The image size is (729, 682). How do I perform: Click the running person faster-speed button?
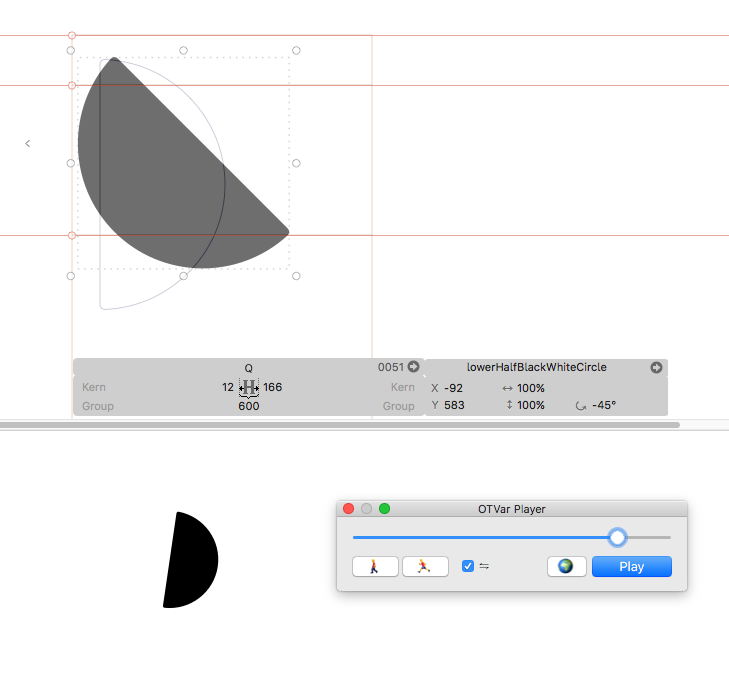tap(425, 567)
